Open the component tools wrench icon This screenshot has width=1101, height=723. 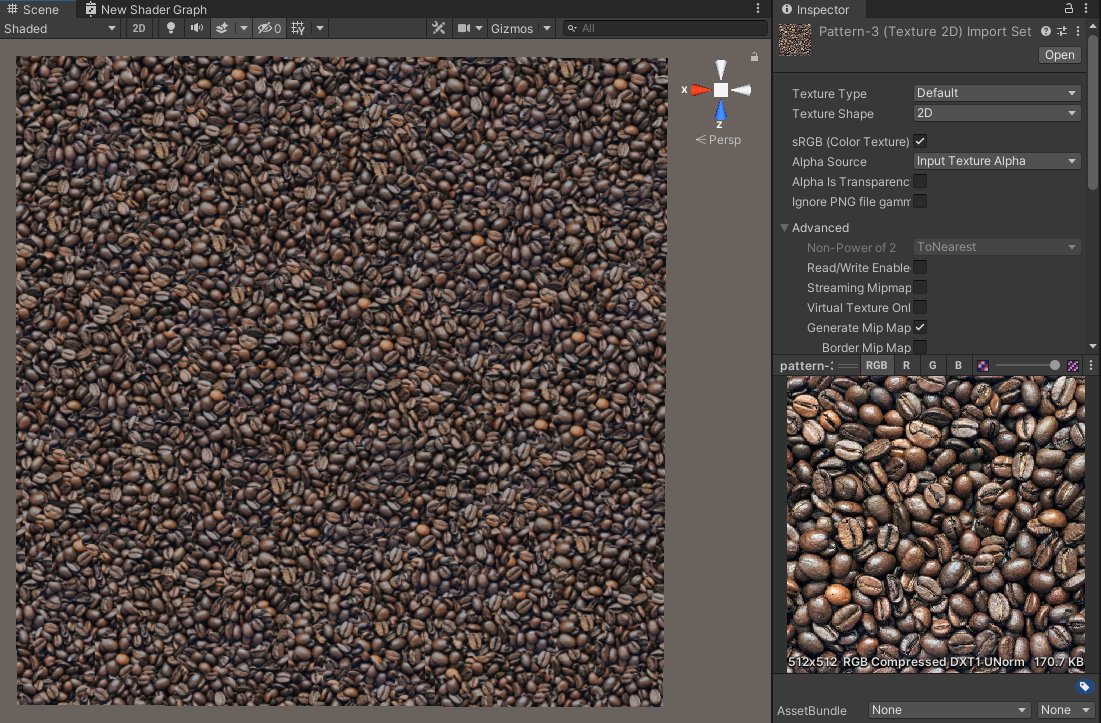coord(438,28)
